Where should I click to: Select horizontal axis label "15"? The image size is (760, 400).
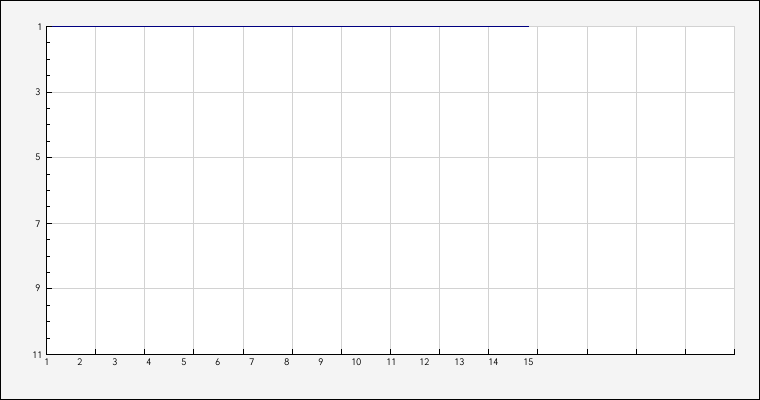coord(528,362)
